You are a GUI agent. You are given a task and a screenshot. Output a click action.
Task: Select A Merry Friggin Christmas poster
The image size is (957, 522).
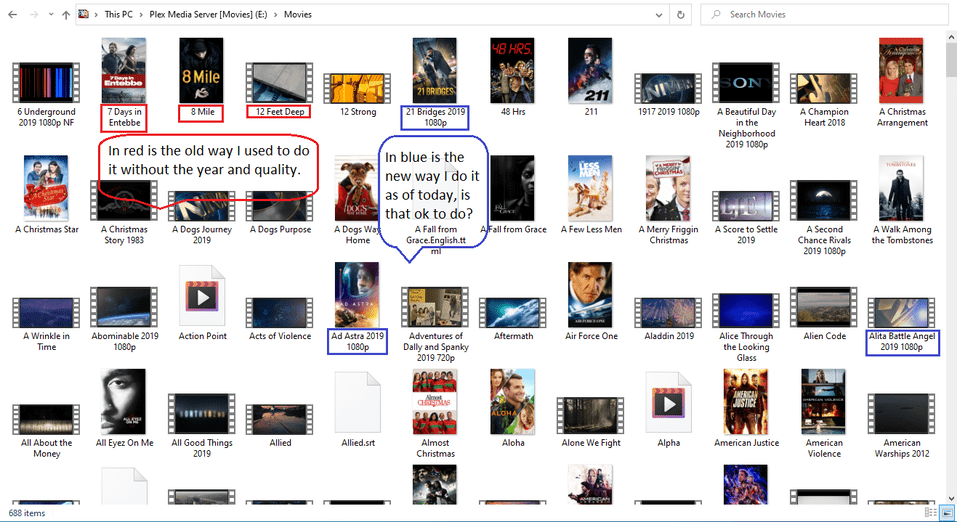[668, 189]
